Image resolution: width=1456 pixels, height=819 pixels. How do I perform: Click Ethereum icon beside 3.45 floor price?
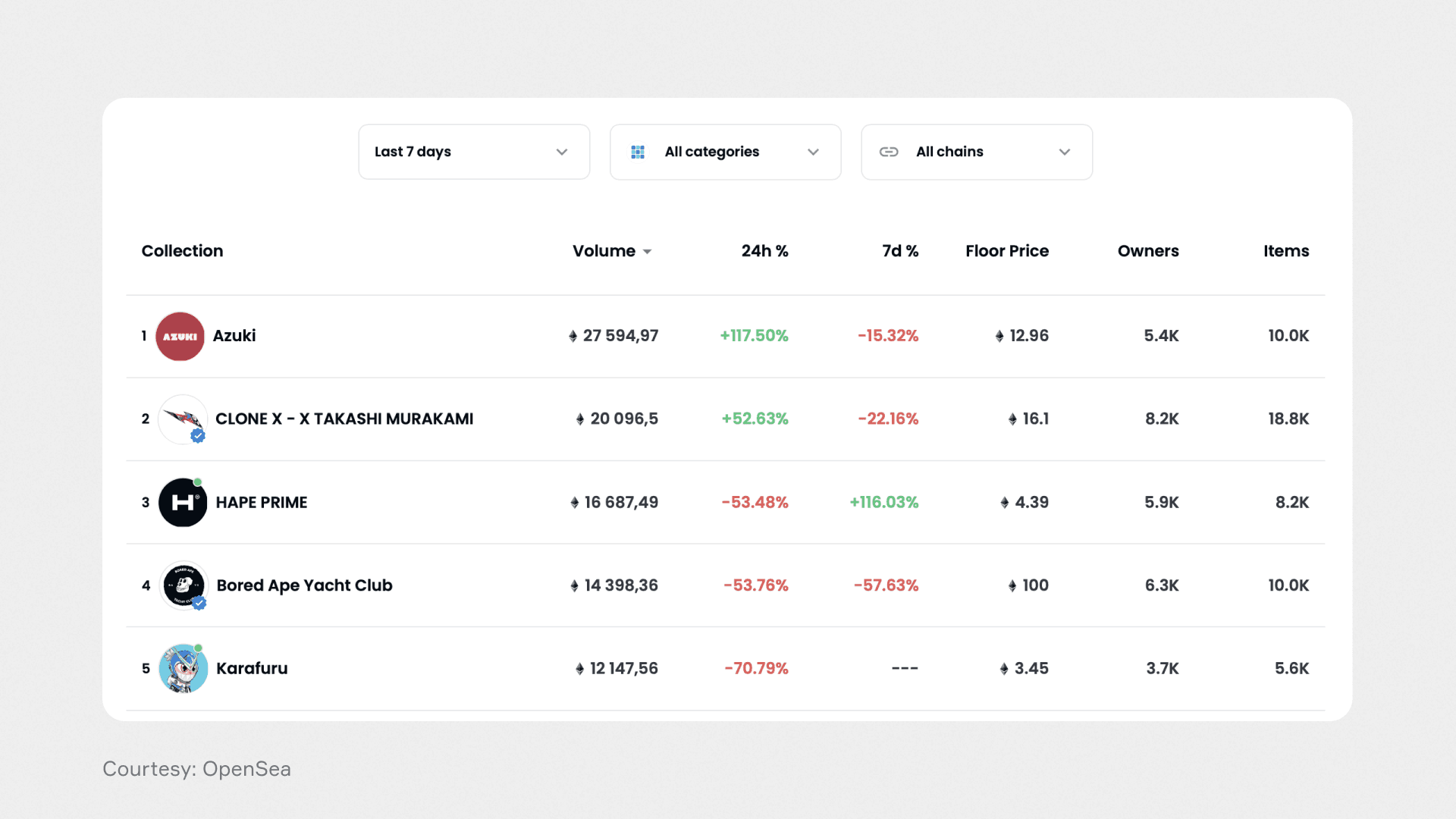1004,669
